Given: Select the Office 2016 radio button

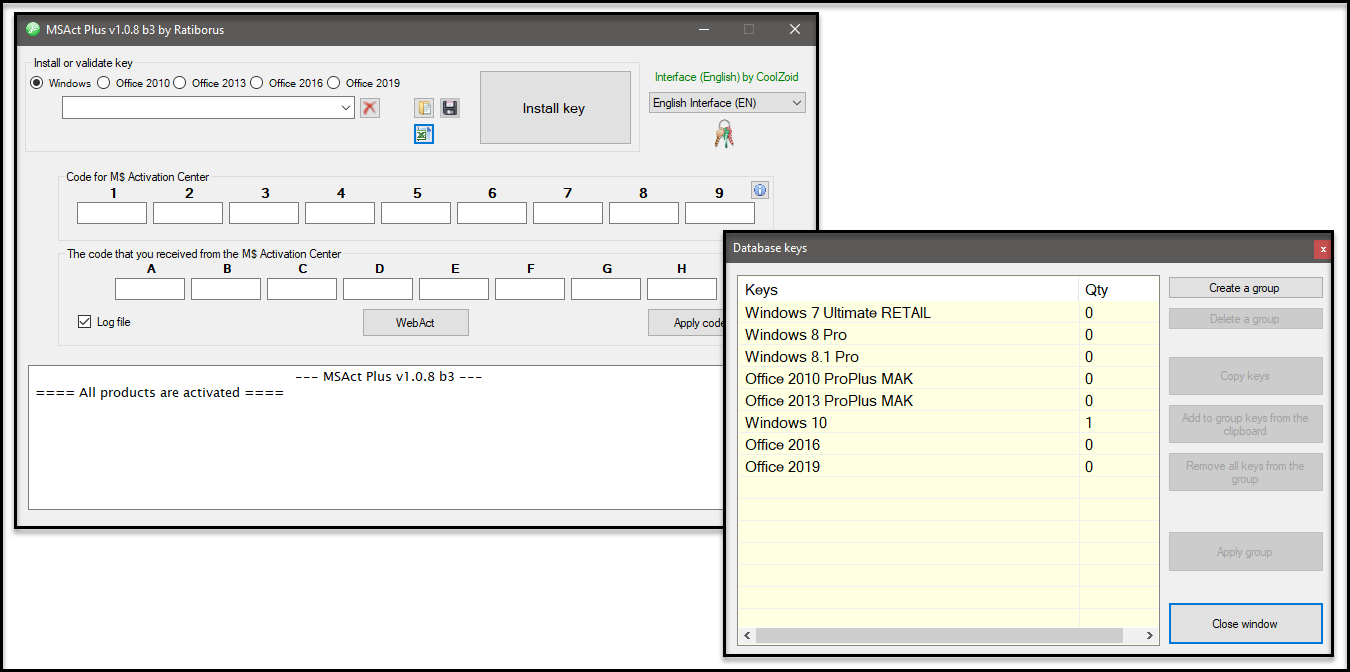Looking at the screenshot, I should point(257,83).
